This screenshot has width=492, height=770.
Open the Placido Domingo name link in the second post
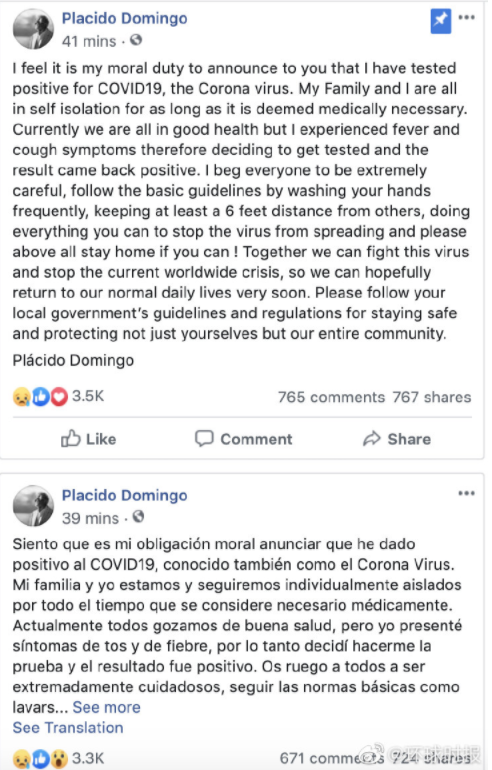[124, 495]
